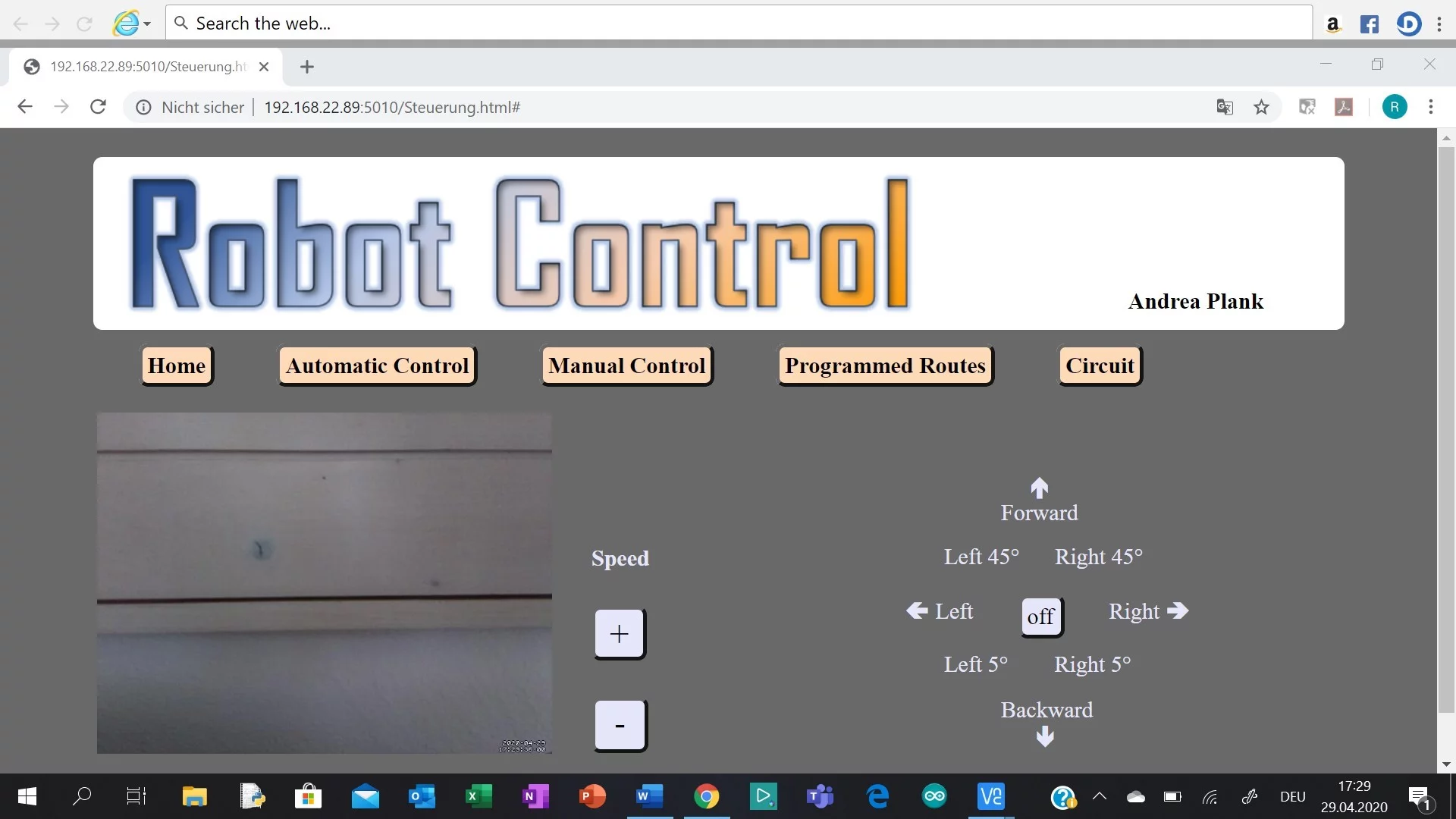Screen dimensions: 1456x819
Task: Open OneNote from taskbar
Action: (535, 796)
